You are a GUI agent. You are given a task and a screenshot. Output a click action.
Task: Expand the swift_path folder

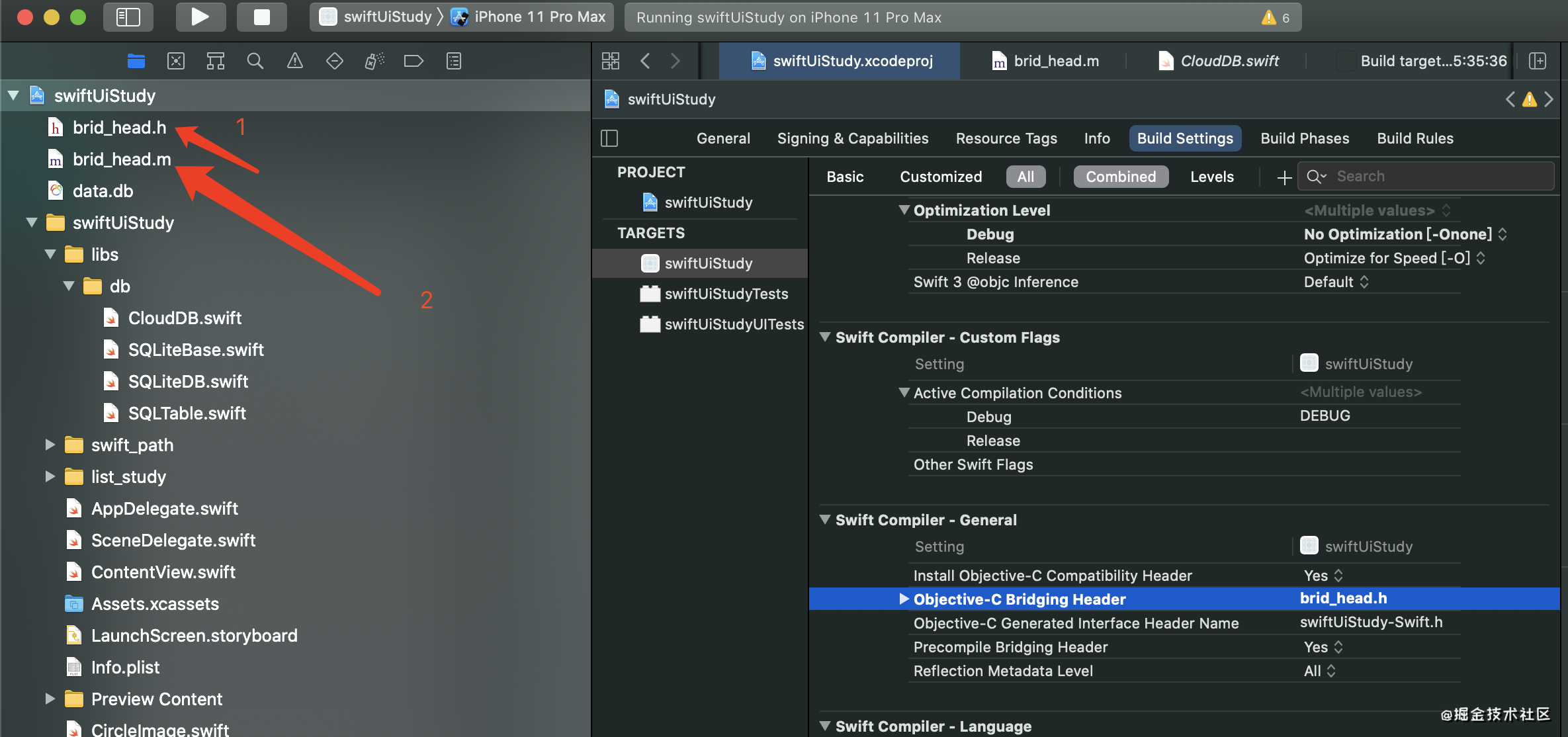click(x=50, y=445)
